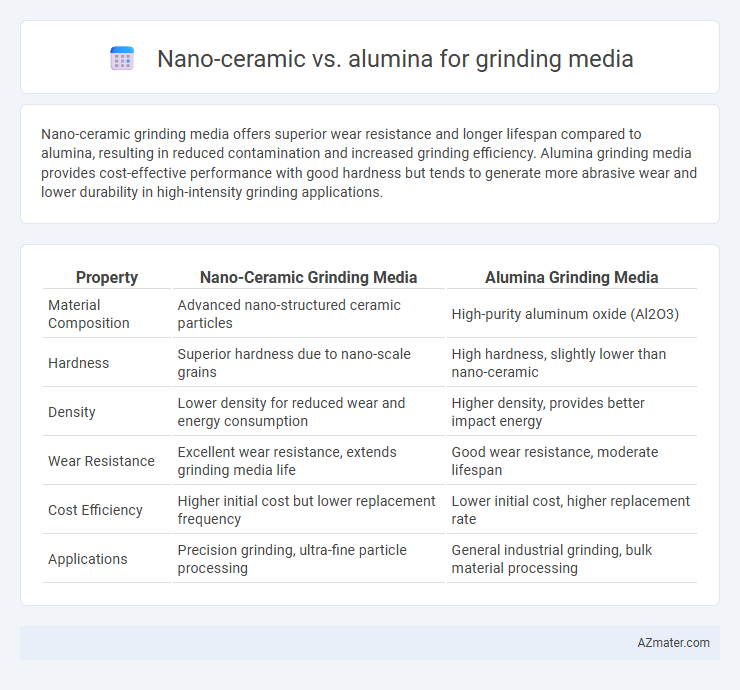Click the heading 'Nano-ceramic vs. alumina for grinding media'
Screen dimensions: 740x690
coord(395,59)
